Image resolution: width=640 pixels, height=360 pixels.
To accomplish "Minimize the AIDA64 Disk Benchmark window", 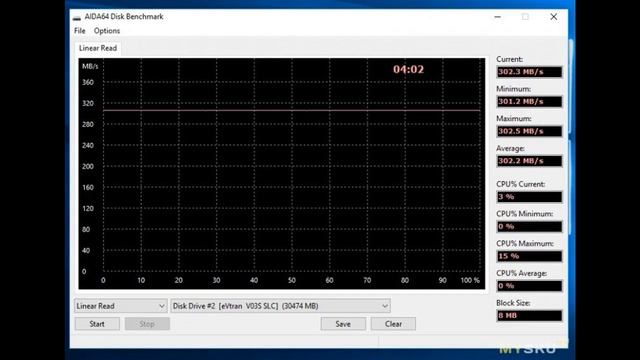I will [x=498, y=17].
